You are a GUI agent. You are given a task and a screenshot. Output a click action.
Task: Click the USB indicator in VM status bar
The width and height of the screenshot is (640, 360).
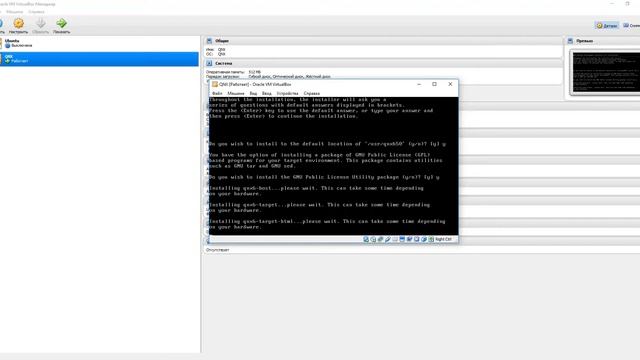[387, 239]
